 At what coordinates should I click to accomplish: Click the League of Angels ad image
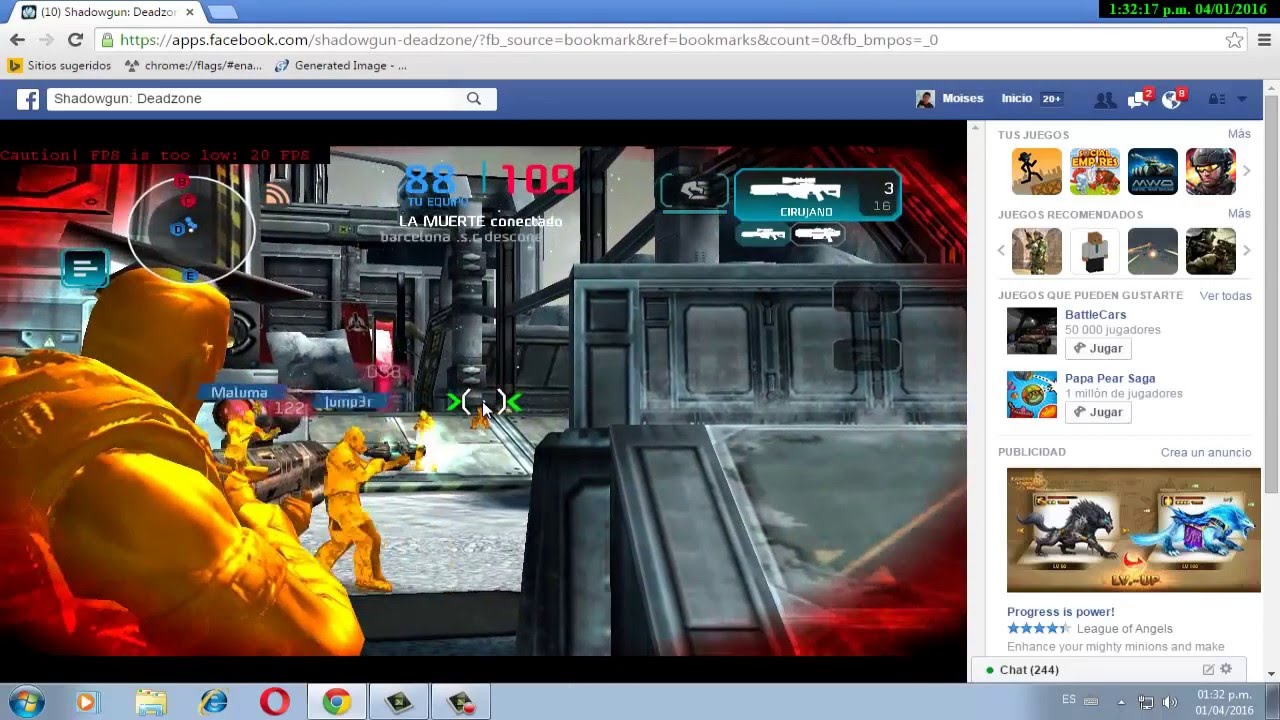(x=1134, y=530)
